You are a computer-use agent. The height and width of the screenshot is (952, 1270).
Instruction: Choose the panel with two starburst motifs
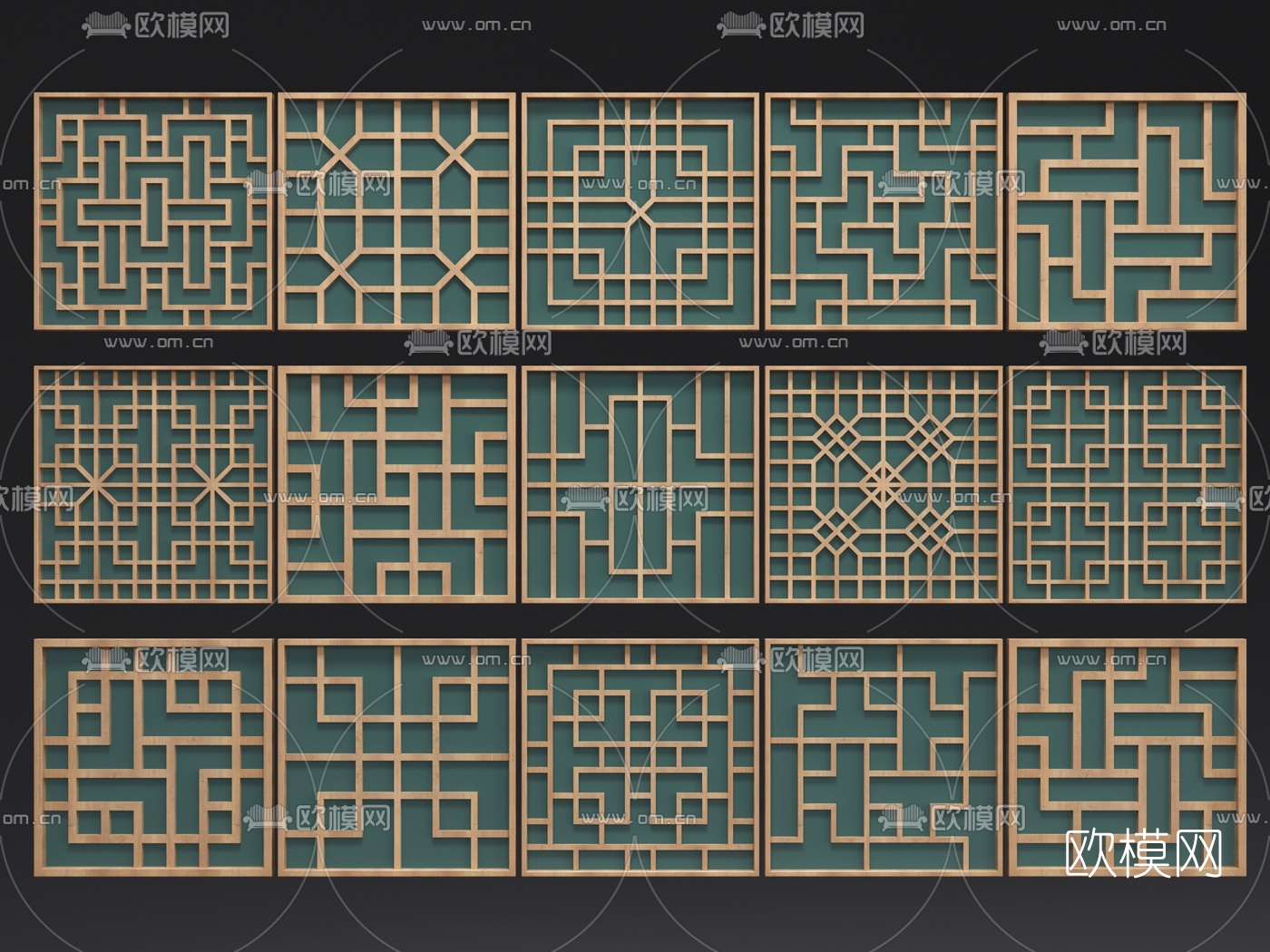153,484
